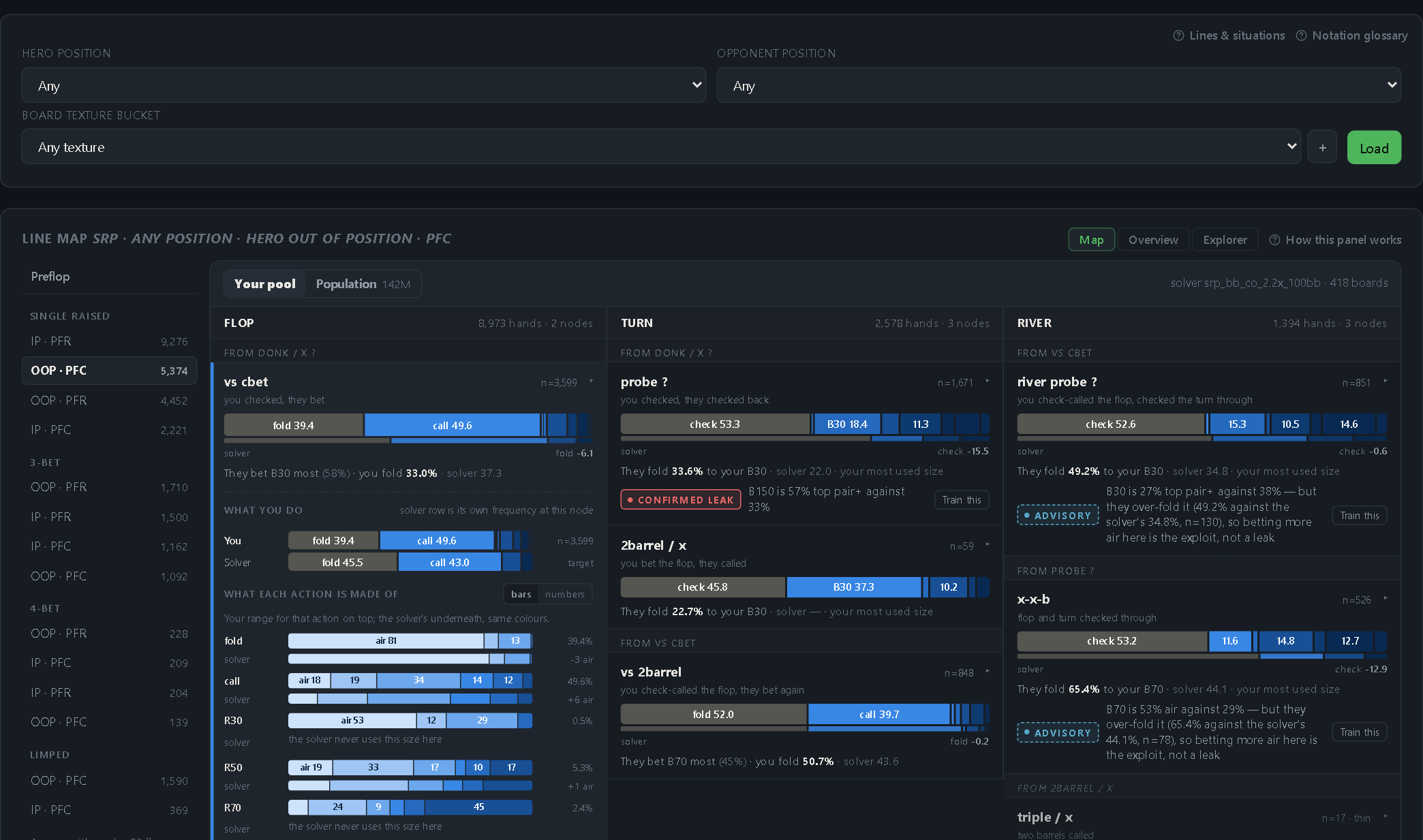Click the vs 2barrel node title
The height and width of the screenshot is (840, 1423).
[x=651, y=672]
